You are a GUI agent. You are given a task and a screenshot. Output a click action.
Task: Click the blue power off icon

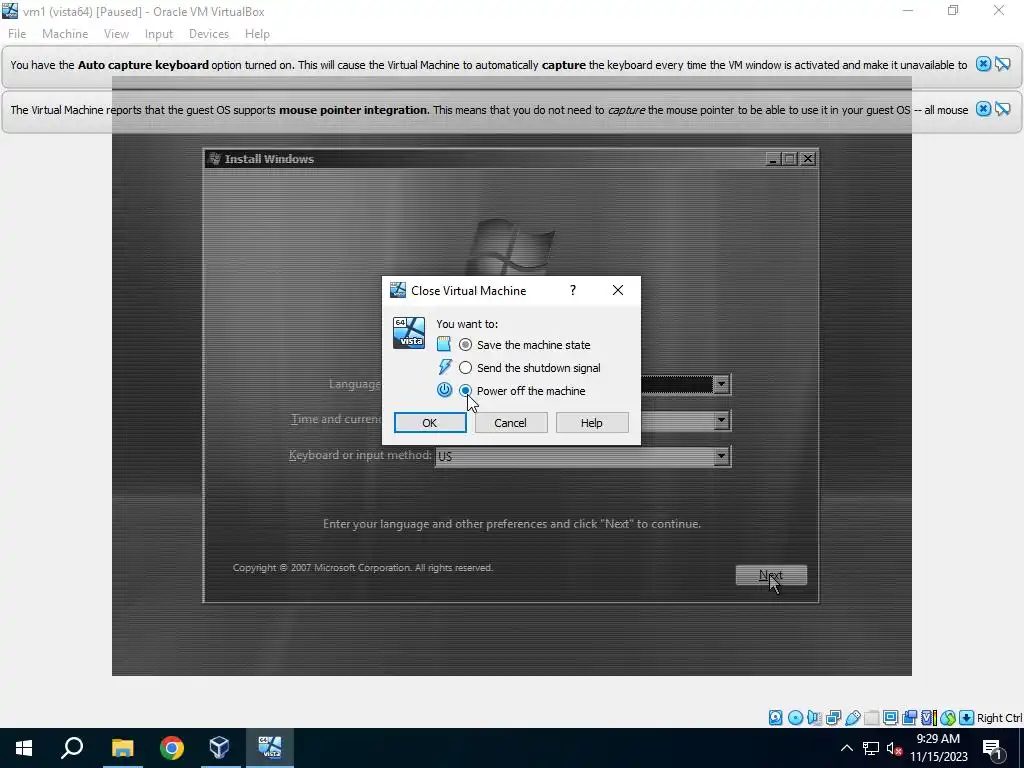[444, 390]
